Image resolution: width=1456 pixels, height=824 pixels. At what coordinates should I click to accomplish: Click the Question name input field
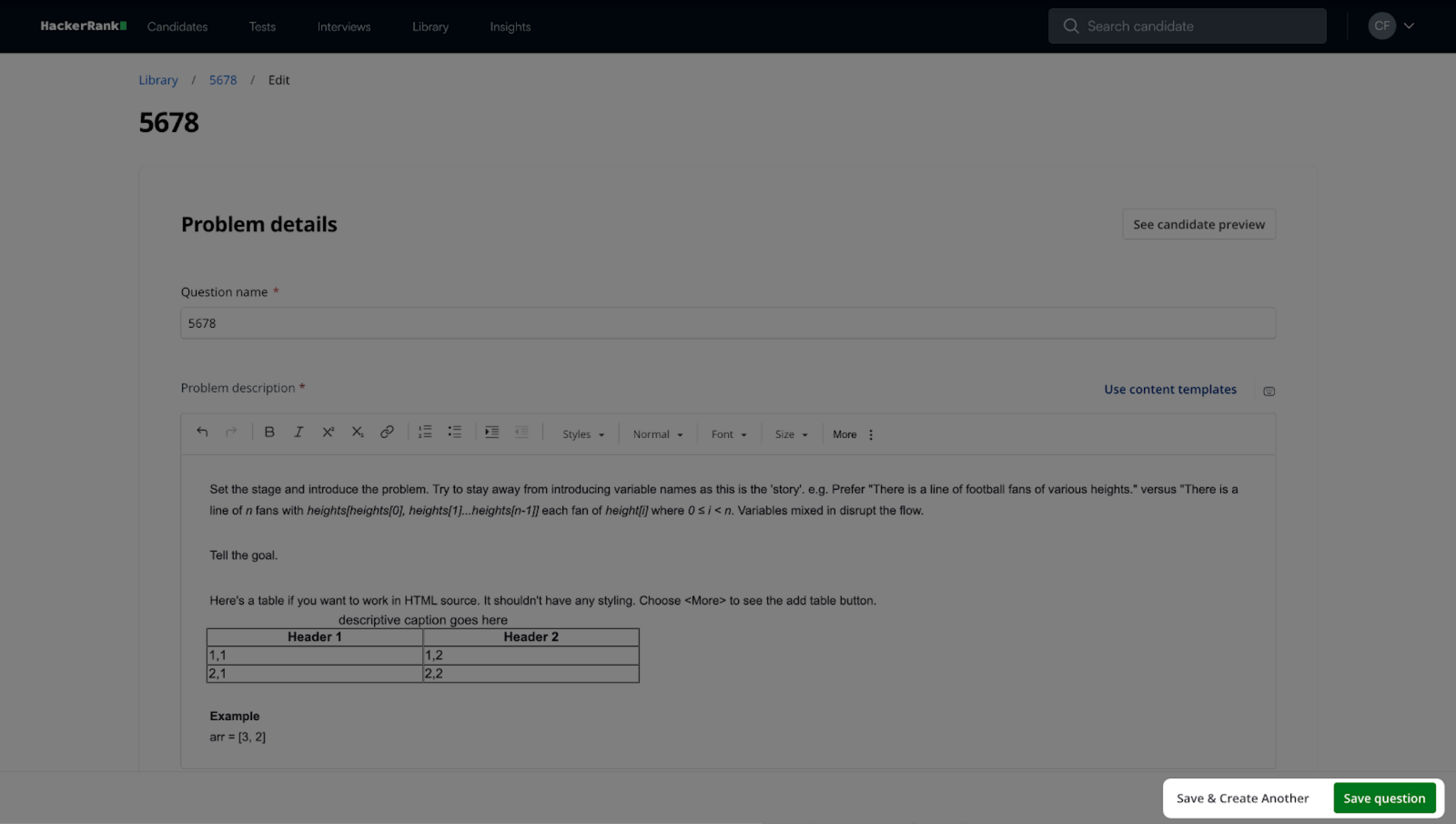click(727, 323)
